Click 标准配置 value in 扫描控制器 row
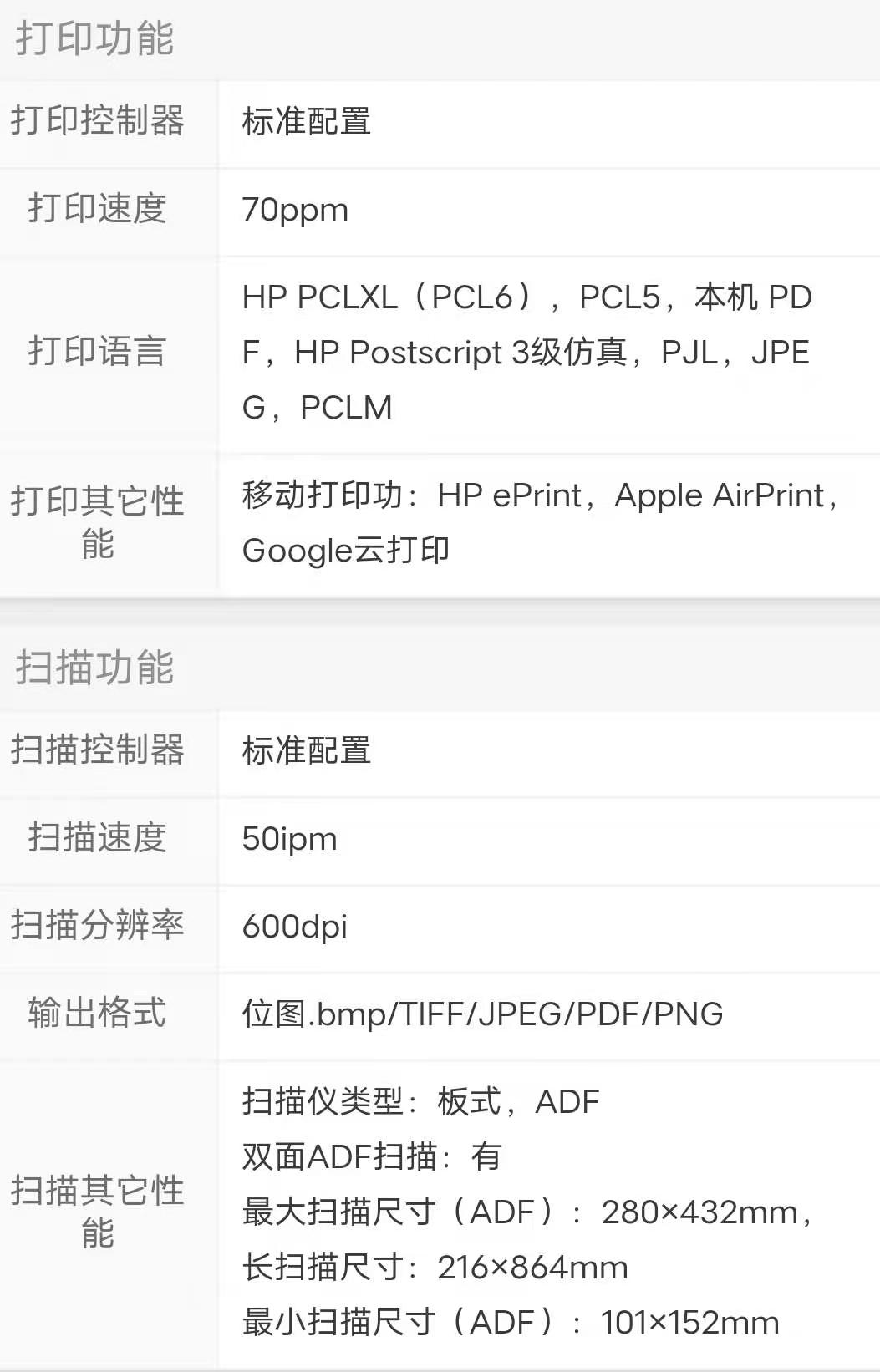The image size is (880, 1372). tap(306, 751)
